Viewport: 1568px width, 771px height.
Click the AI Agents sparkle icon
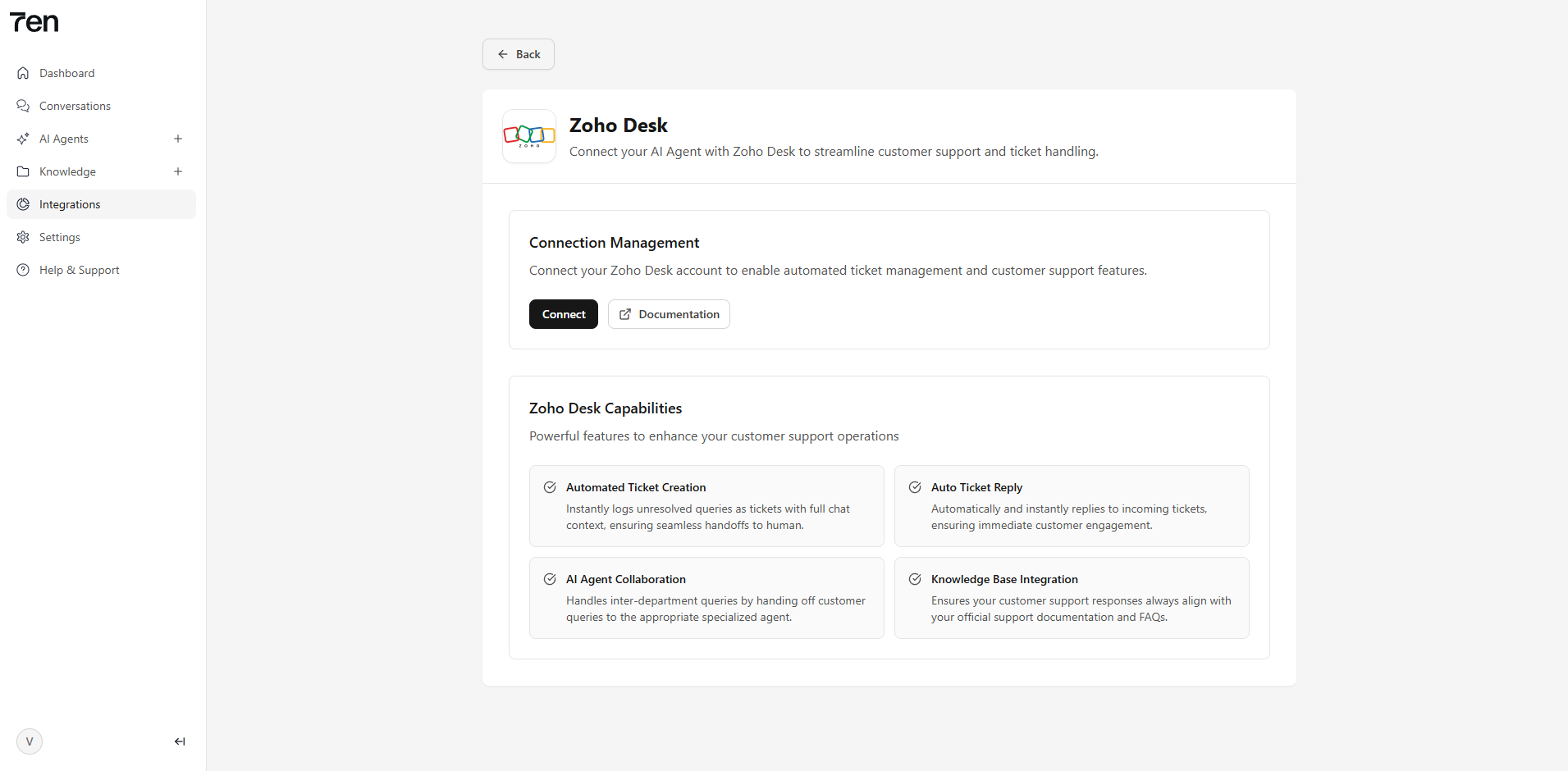pyautogui.click(x=23, y=139)
